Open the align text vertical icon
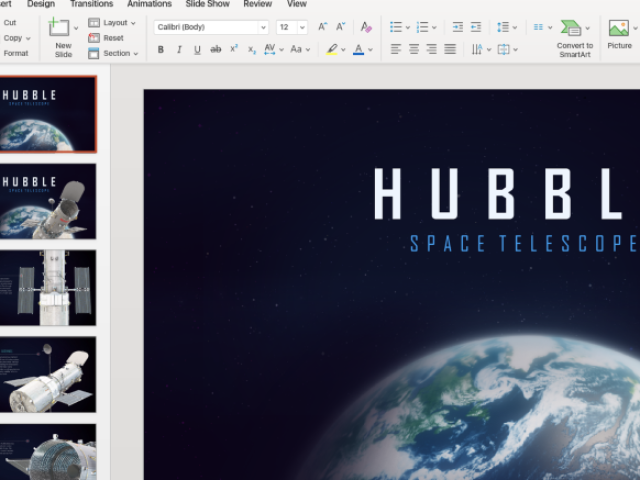Screen dimensions: 640x480 coord(503,49)
